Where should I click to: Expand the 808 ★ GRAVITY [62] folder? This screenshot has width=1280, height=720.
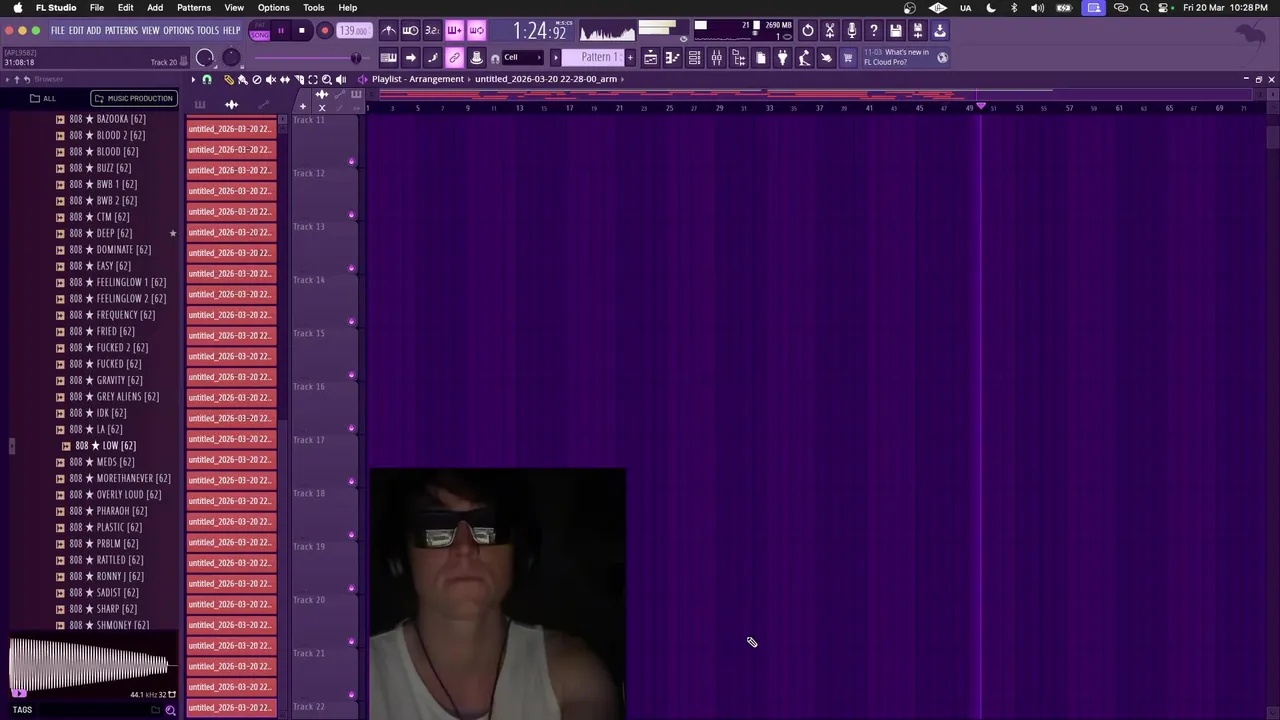point(60,380)
